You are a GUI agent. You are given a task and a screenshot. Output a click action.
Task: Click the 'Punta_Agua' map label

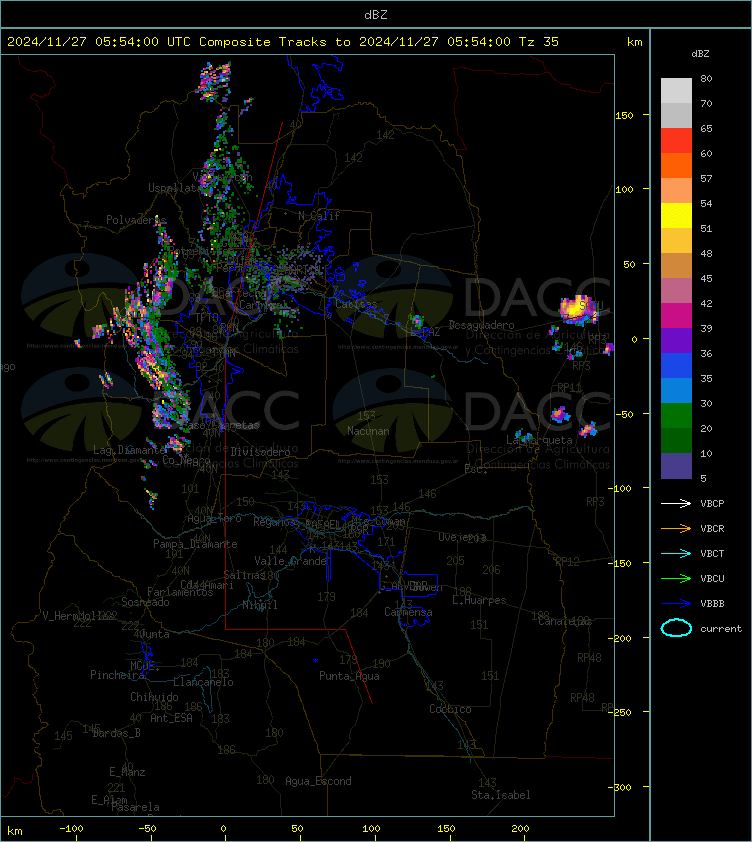click(x=349, y=676)
